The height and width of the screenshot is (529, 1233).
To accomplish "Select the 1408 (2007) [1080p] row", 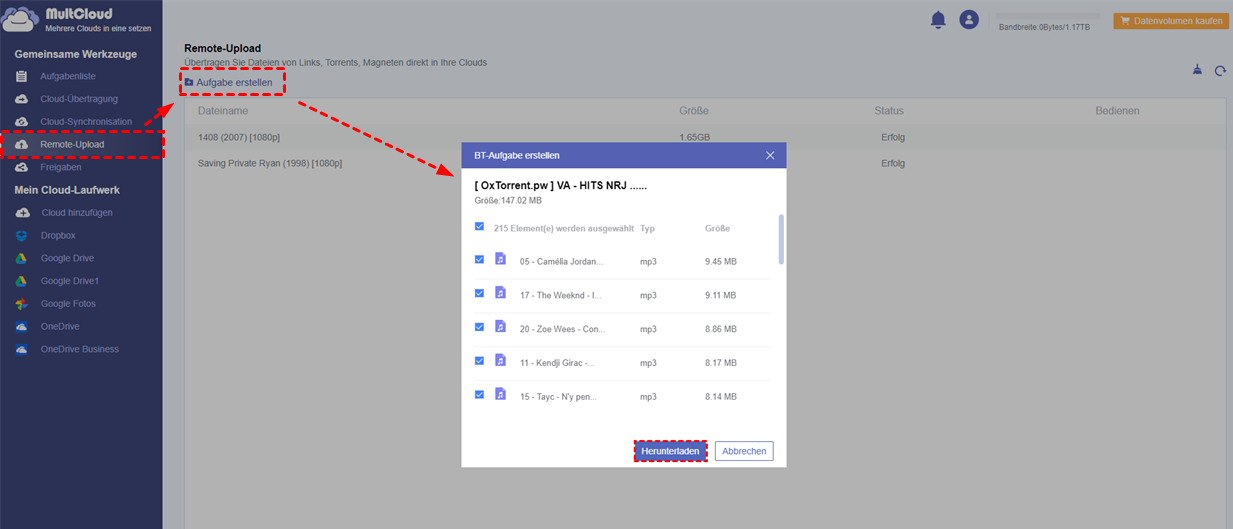I will 706,136.
